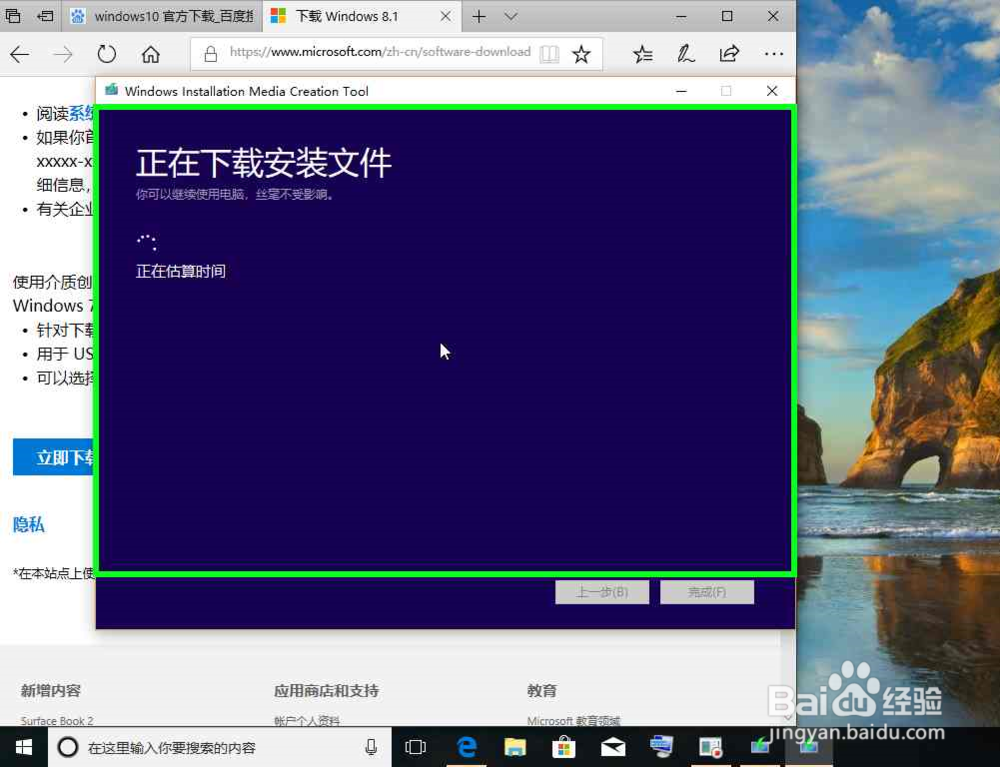Open the 隐私 link on webpage
Image resolution: width=1000 pixels, height=767 pixels.
29,525
